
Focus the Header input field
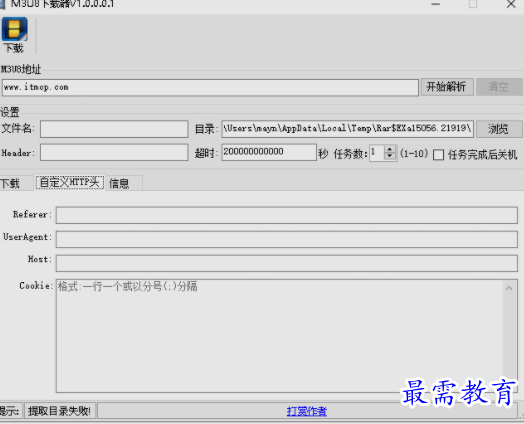tap(114, 152)
